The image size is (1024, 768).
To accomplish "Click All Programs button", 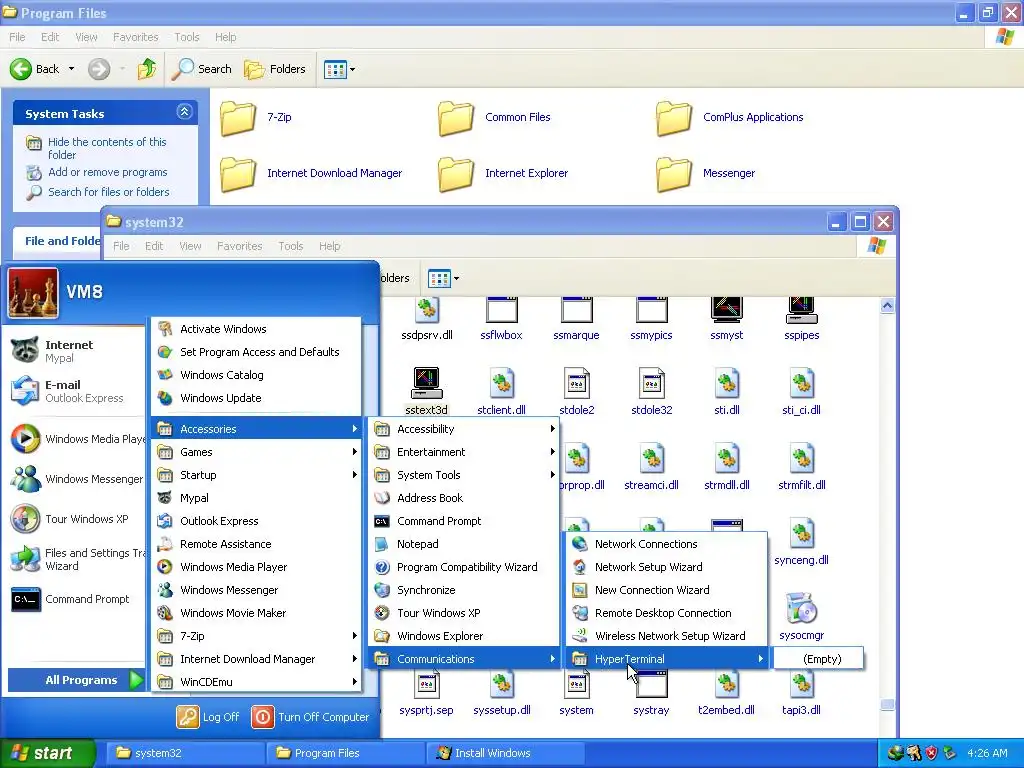I will (x=76, y=680).
